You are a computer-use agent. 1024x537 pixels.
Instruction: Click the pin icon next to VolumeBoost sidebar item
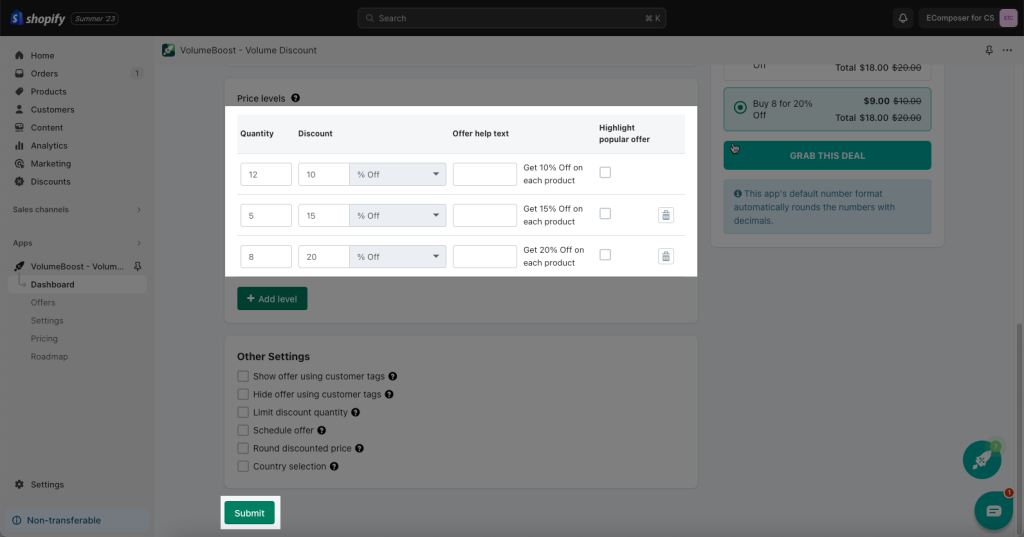click(x=138, y=267)
